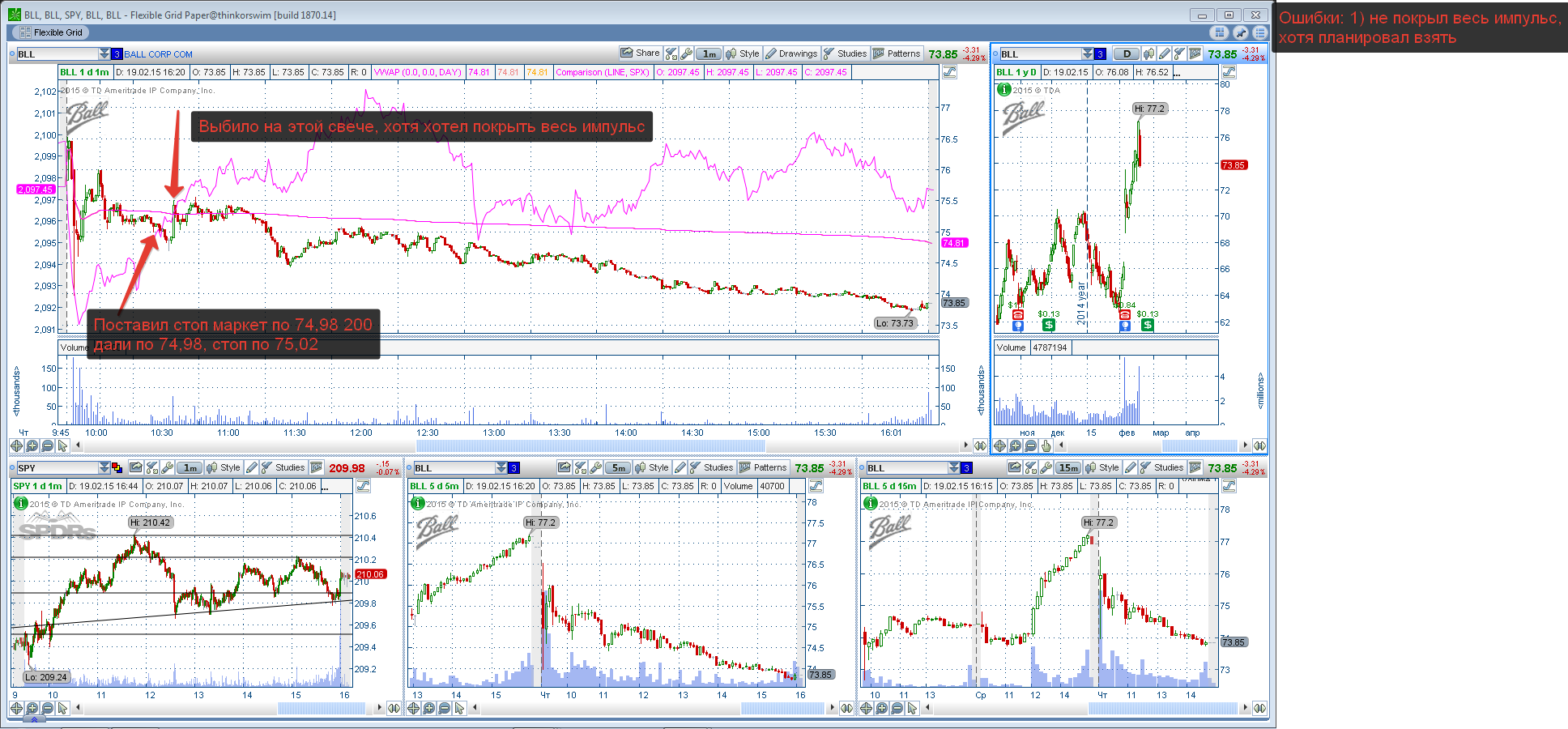Expand symbol dropdown in main BLL chart
1568x729 pixels.
point(104,53)
